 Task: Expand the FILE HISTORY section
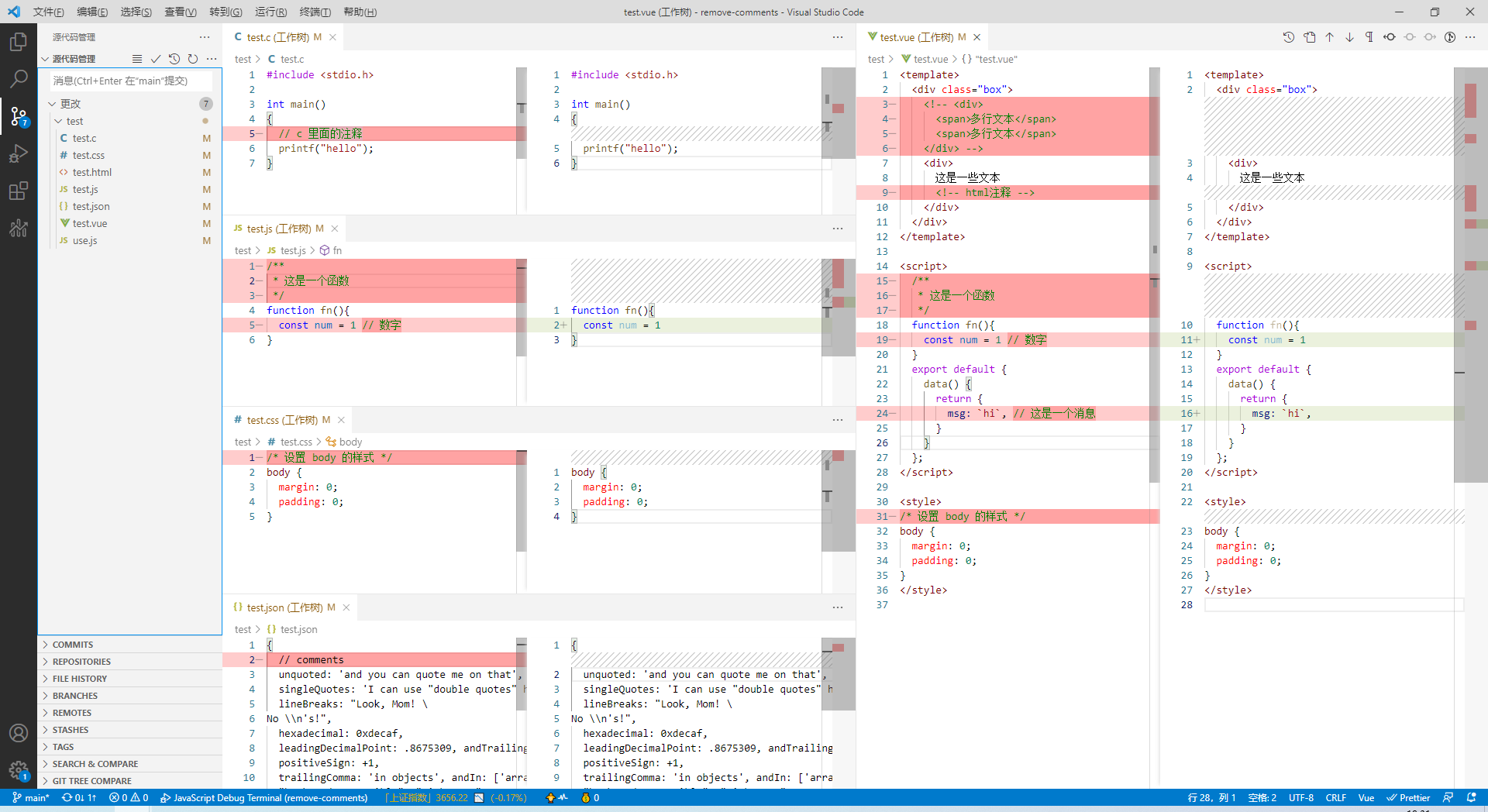coord(129,679)
